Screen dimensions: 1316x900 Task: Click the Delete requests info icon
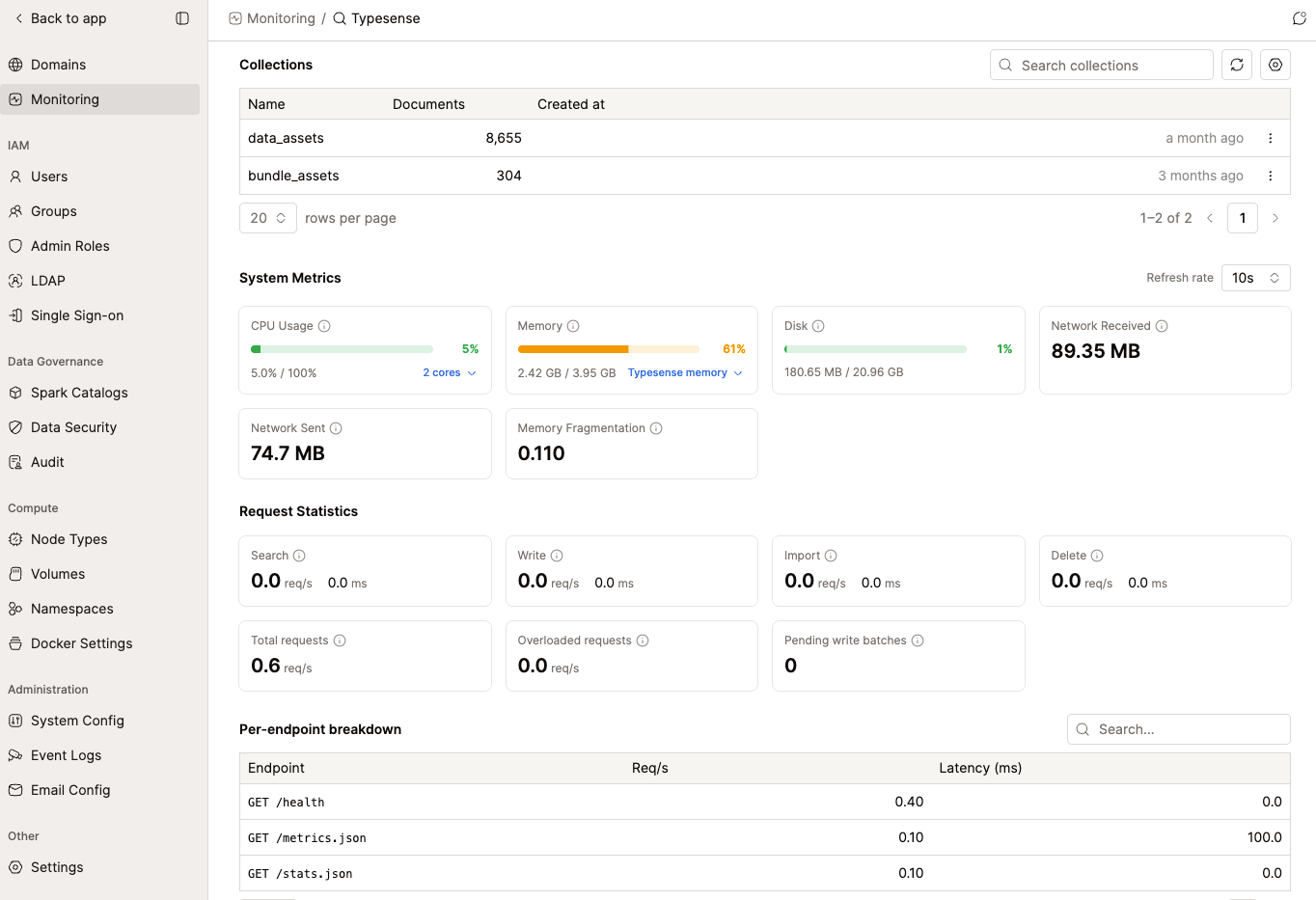point(1097,556)
